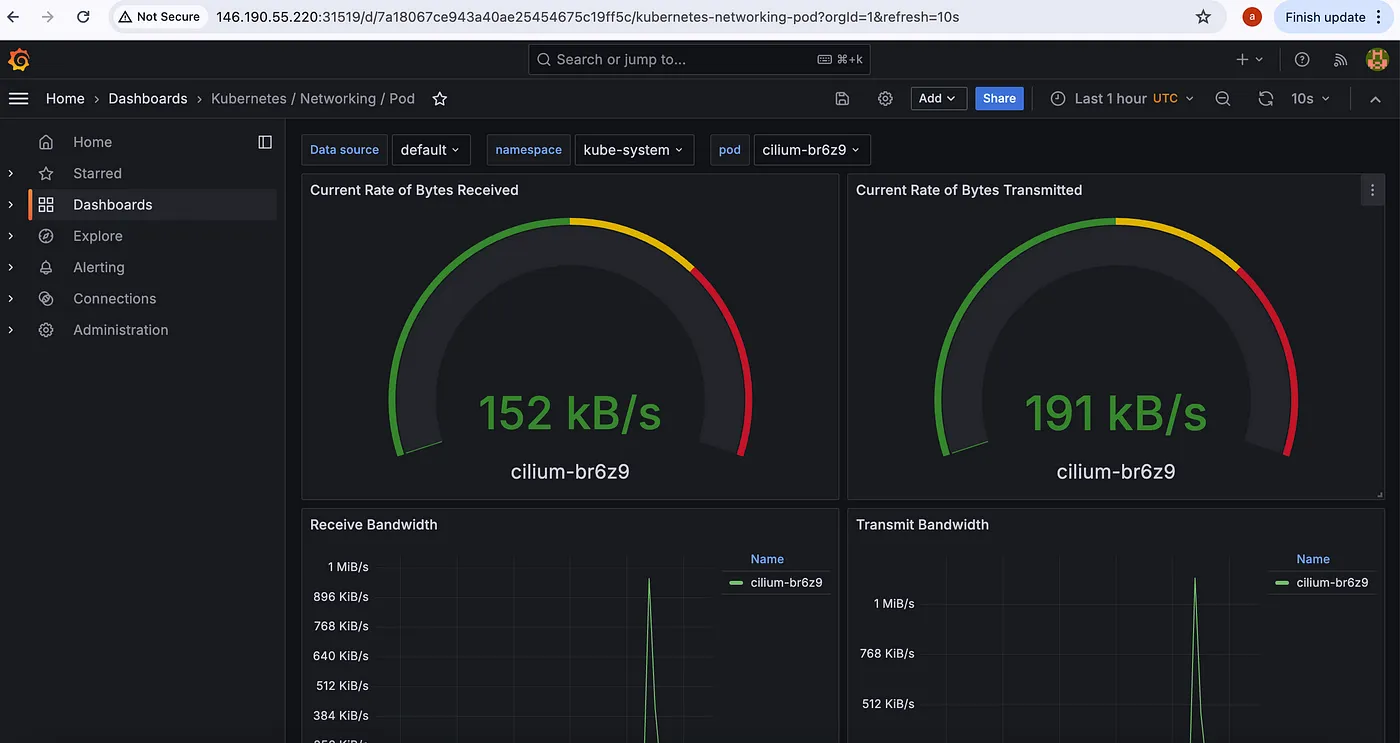Click the Home breadcrumb link
1400x743 pixels.
point(65,98)
